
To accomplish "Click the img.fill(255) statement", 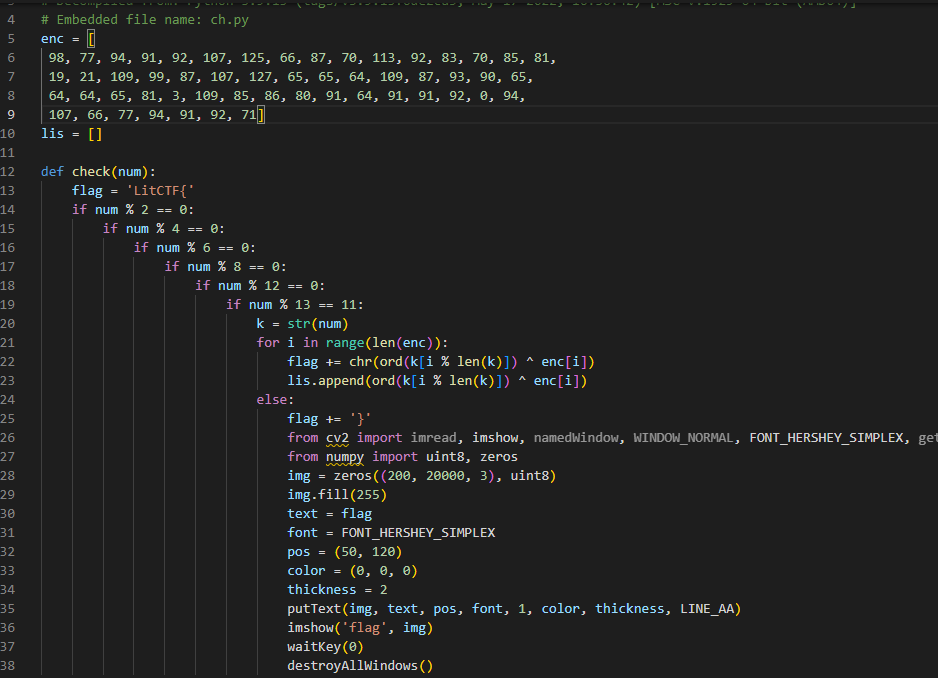I will tap(337, 495).
